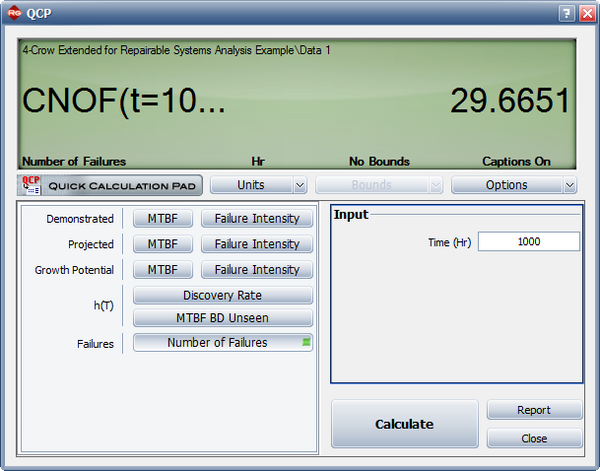600x471 pixels.
Task: Open the Units dropdown arrow
Action: point(300,185)
